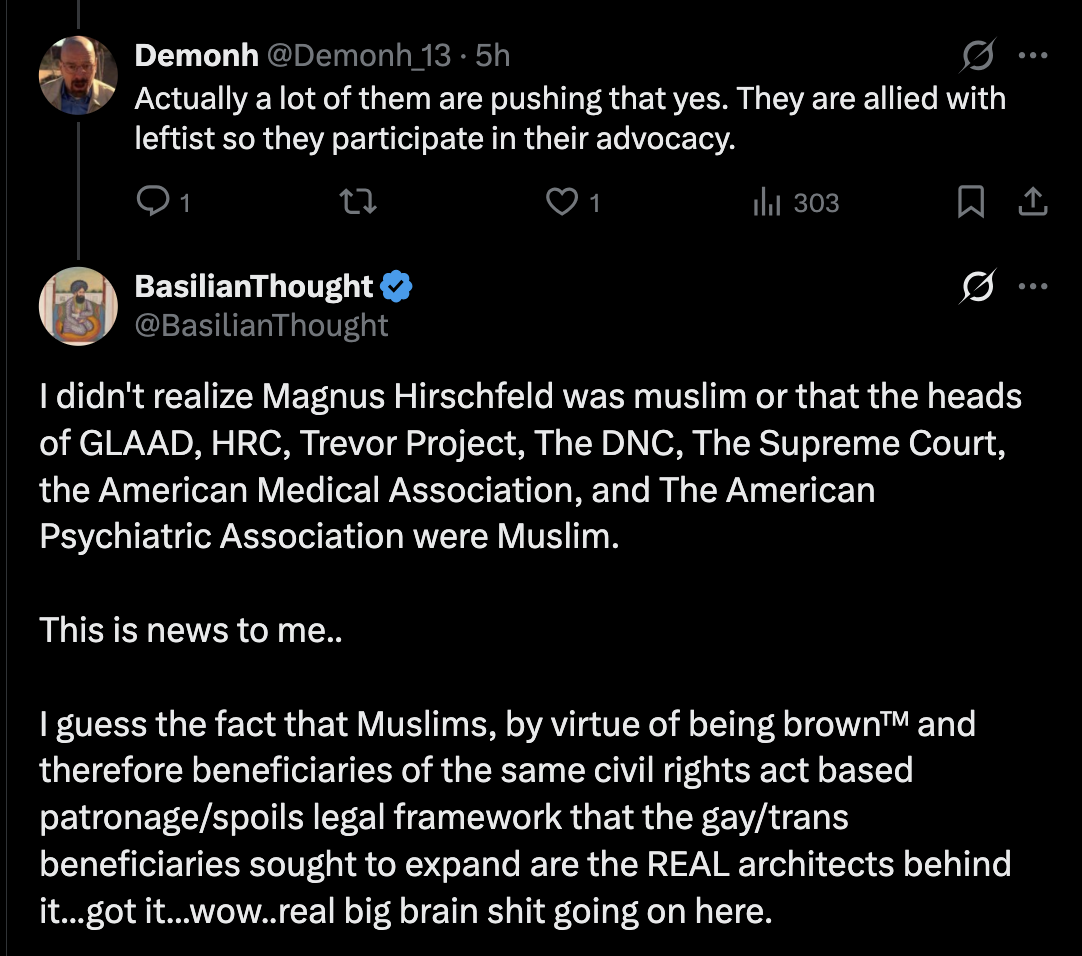Click the Grok icon on BasilianThought's post

coord(978,286)
